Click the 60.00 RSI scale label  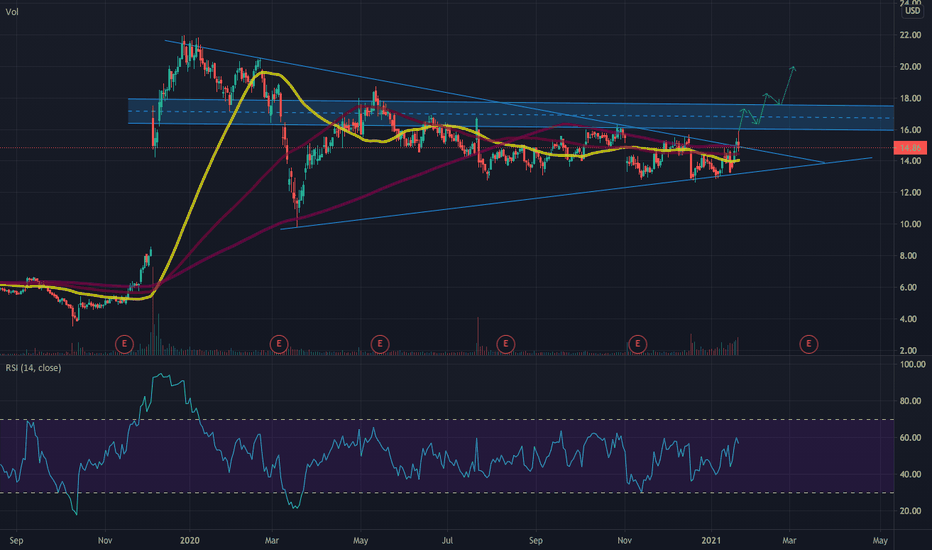[910, 438]
